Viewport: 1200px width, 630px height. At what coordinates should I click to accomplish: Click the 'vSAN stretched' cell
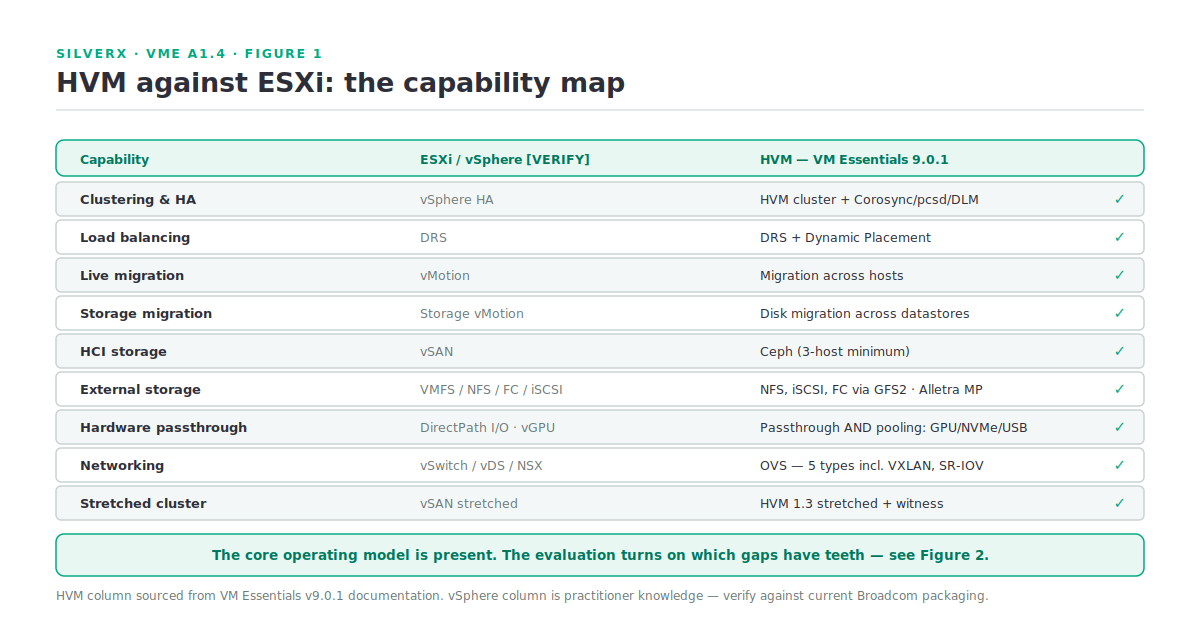pyautogui.click(x=469, y=503)
